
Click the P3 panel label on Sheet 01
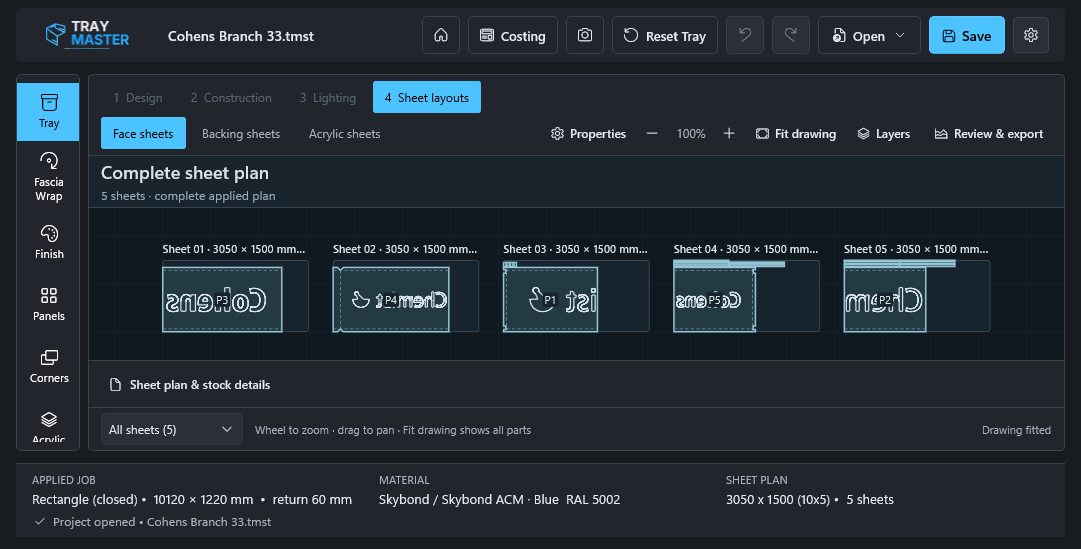pos(222,300)
